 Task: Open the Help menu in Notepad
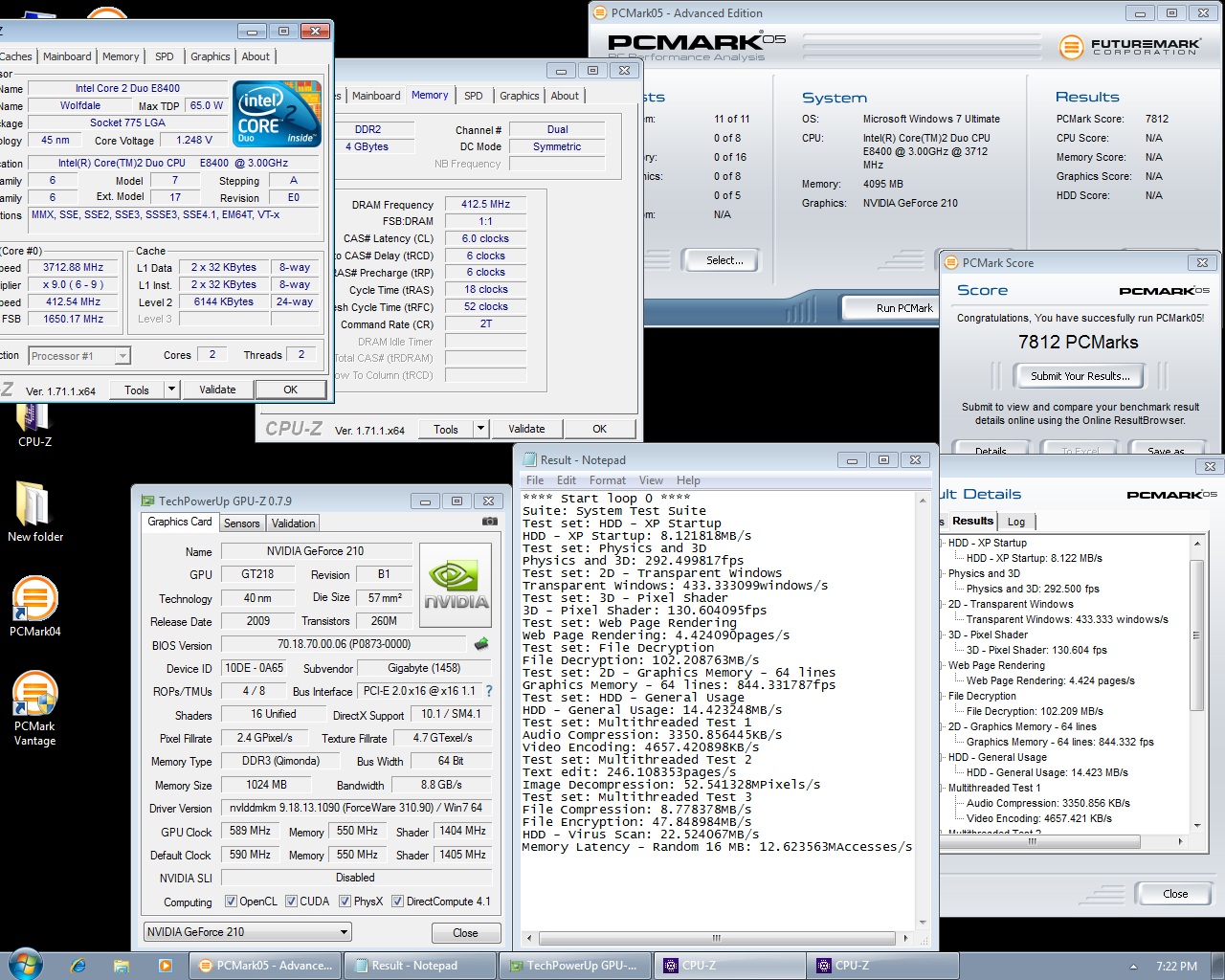688,480
